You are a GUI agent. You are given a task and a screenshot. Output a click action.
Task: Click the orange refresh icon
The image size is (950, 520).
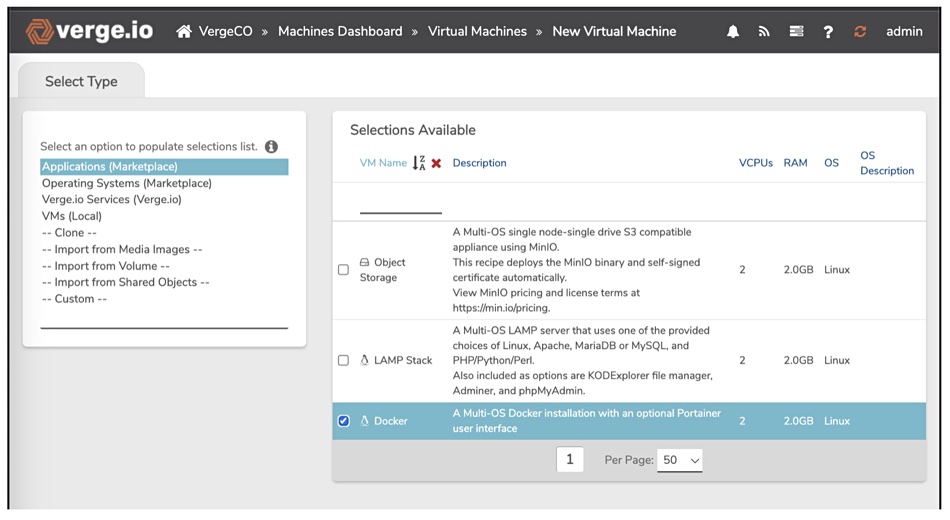[x=860, y=32]
